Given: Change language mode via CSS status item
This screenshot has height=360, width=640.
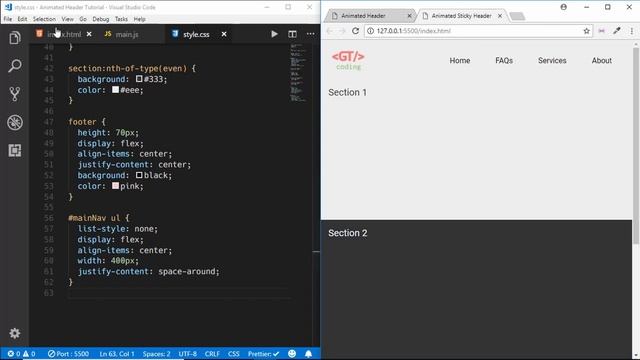Looking at the screenshot, I should (233, 354).
